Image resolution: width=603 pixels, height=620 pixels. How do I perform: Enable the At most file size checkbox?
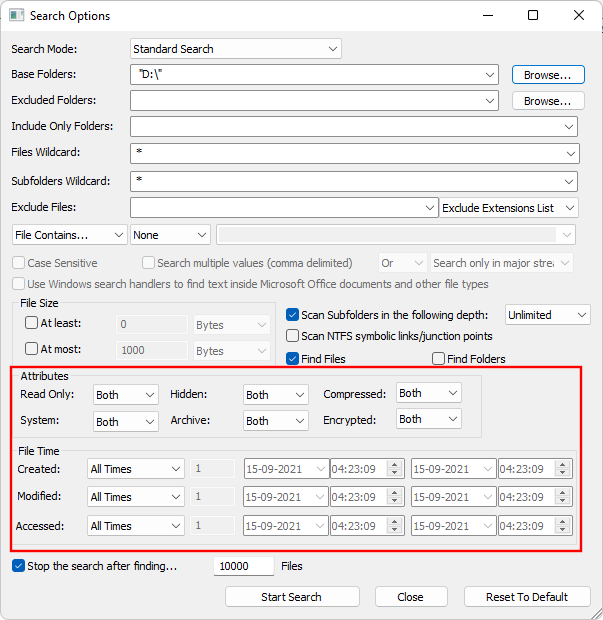click(x=32, y=349)
